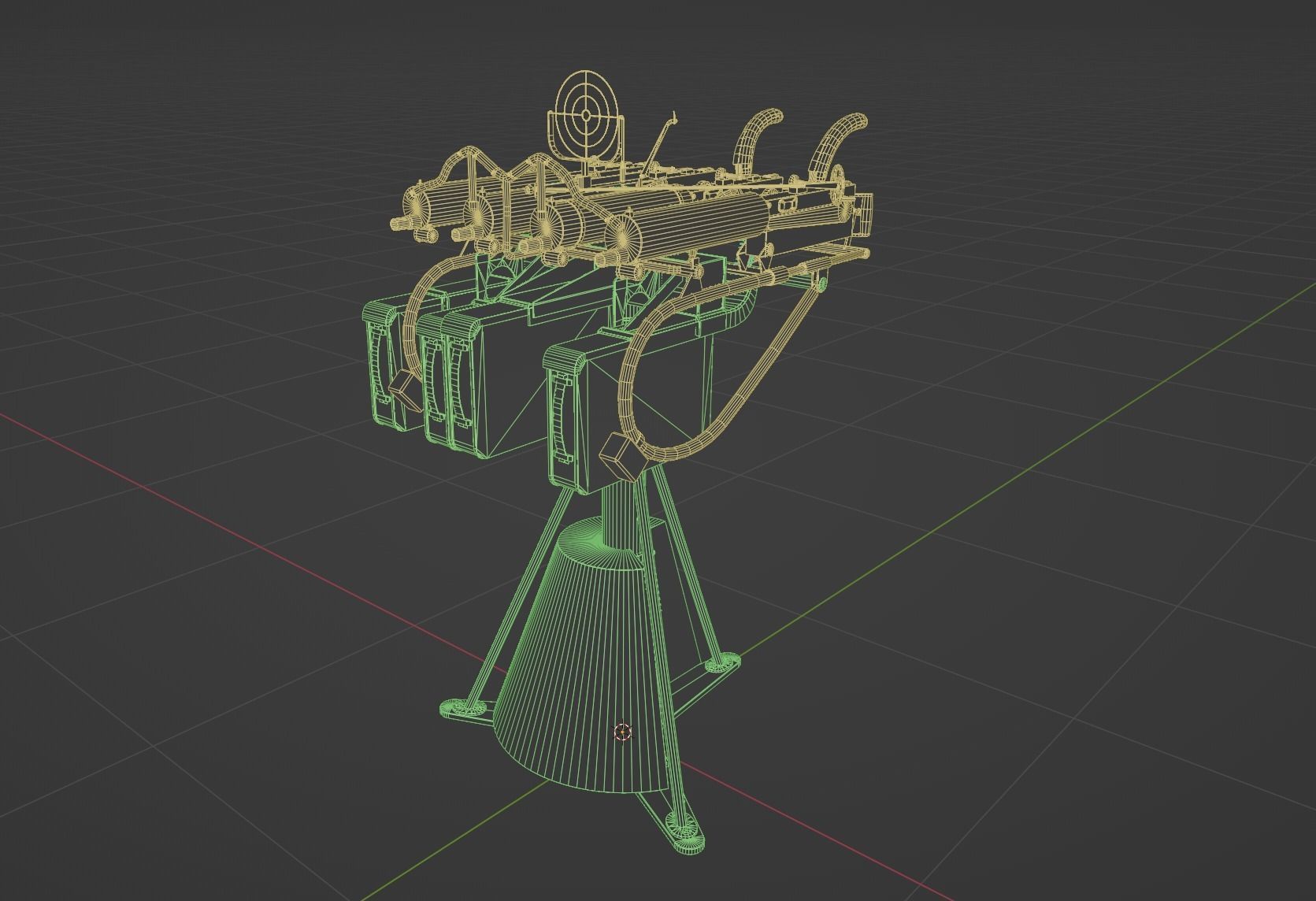1316x901 pixels.
Task: Select the circular ring sight wireframe on top
Action: click(586, 115)
